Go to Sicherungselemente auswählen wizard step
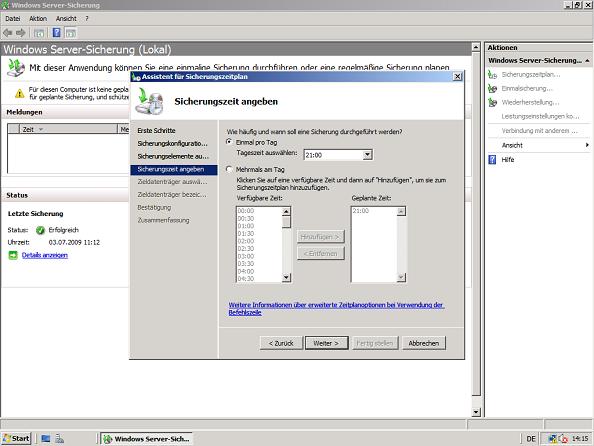 click(173, 156)
